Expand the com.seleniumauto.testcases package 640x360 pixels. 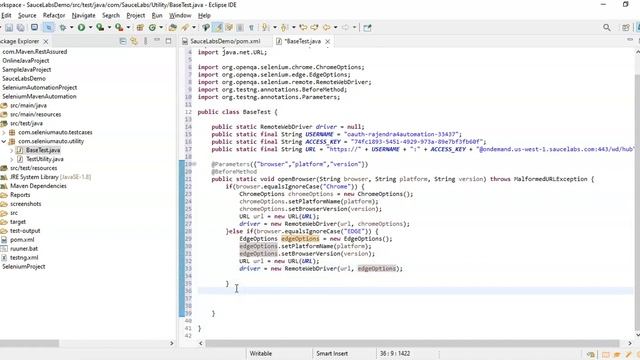click(x=4, y=133)
